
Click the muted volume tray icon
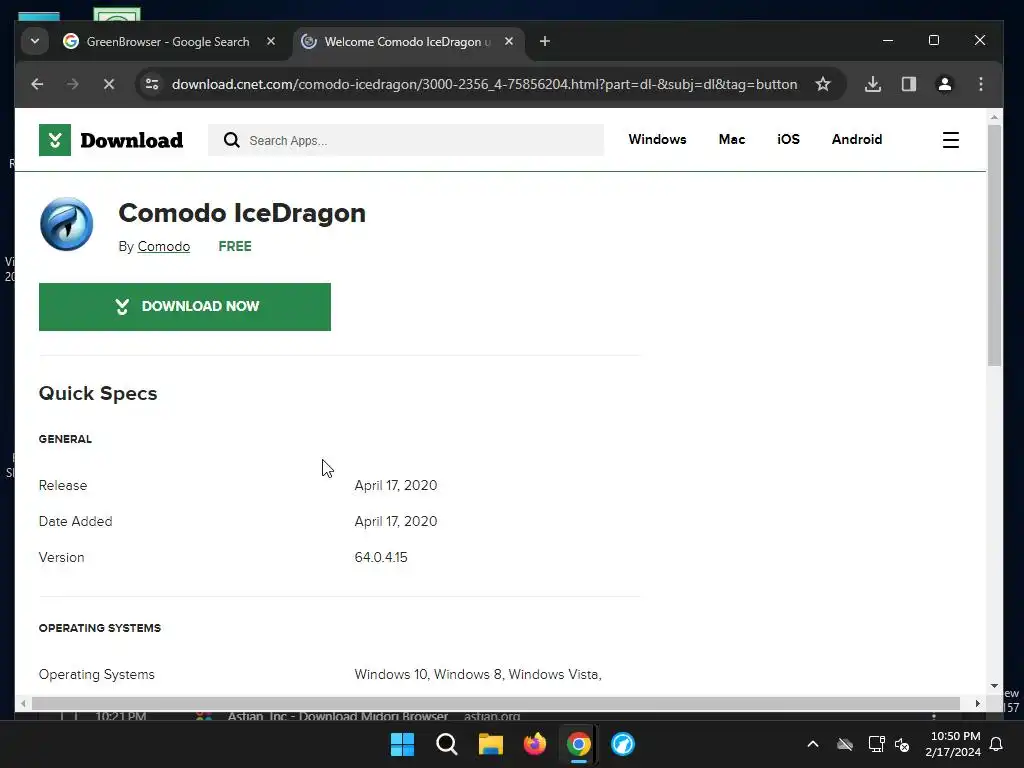point(902,744)
